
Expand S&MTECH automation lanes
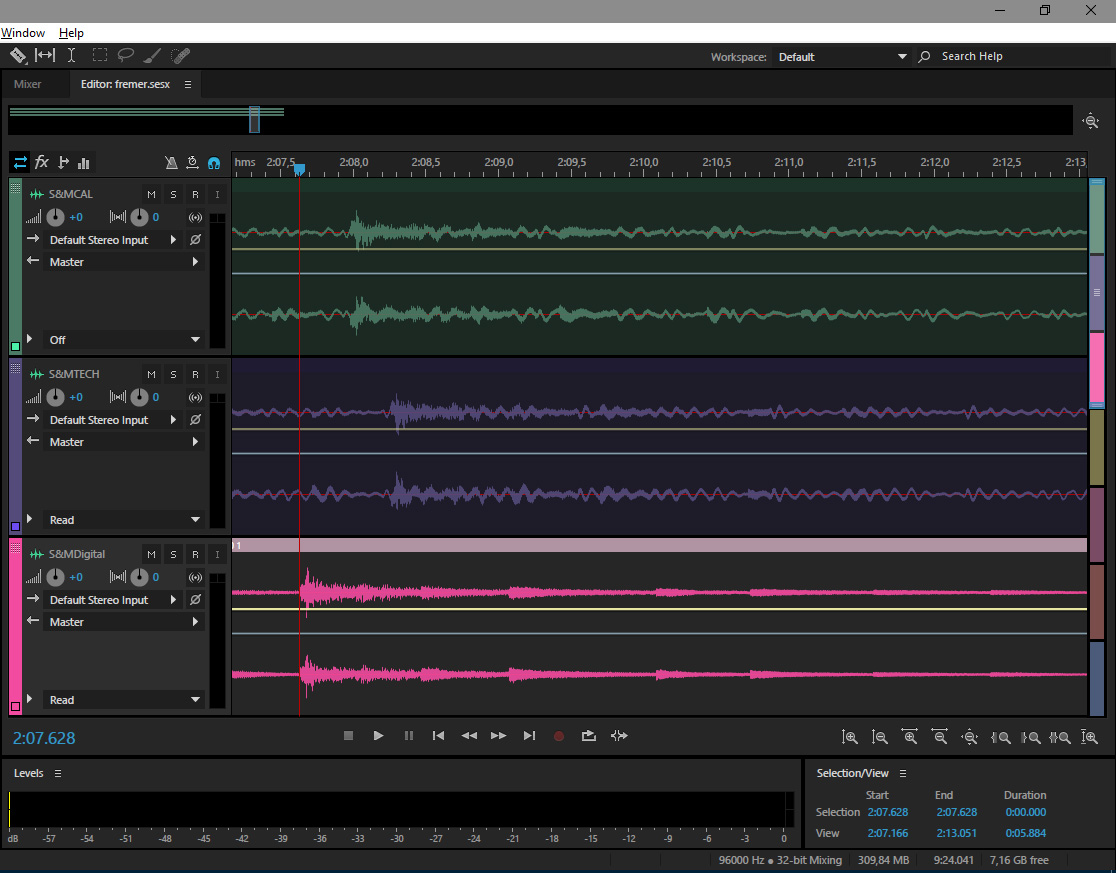tap(30, 519)
